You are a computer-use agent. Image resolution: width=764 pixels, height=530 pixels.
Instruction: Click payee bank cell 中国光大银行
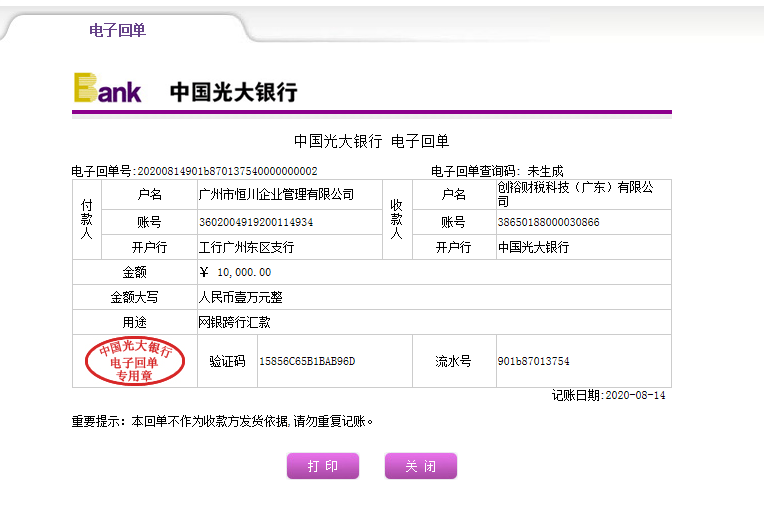point(534,247)
